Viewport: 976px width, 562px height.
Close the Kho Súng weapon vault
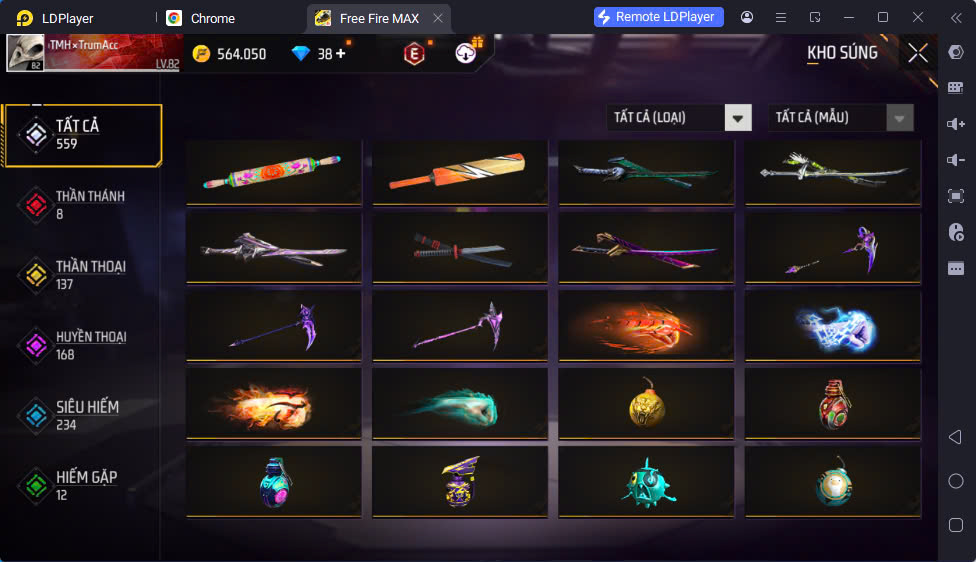click(917, 53)
